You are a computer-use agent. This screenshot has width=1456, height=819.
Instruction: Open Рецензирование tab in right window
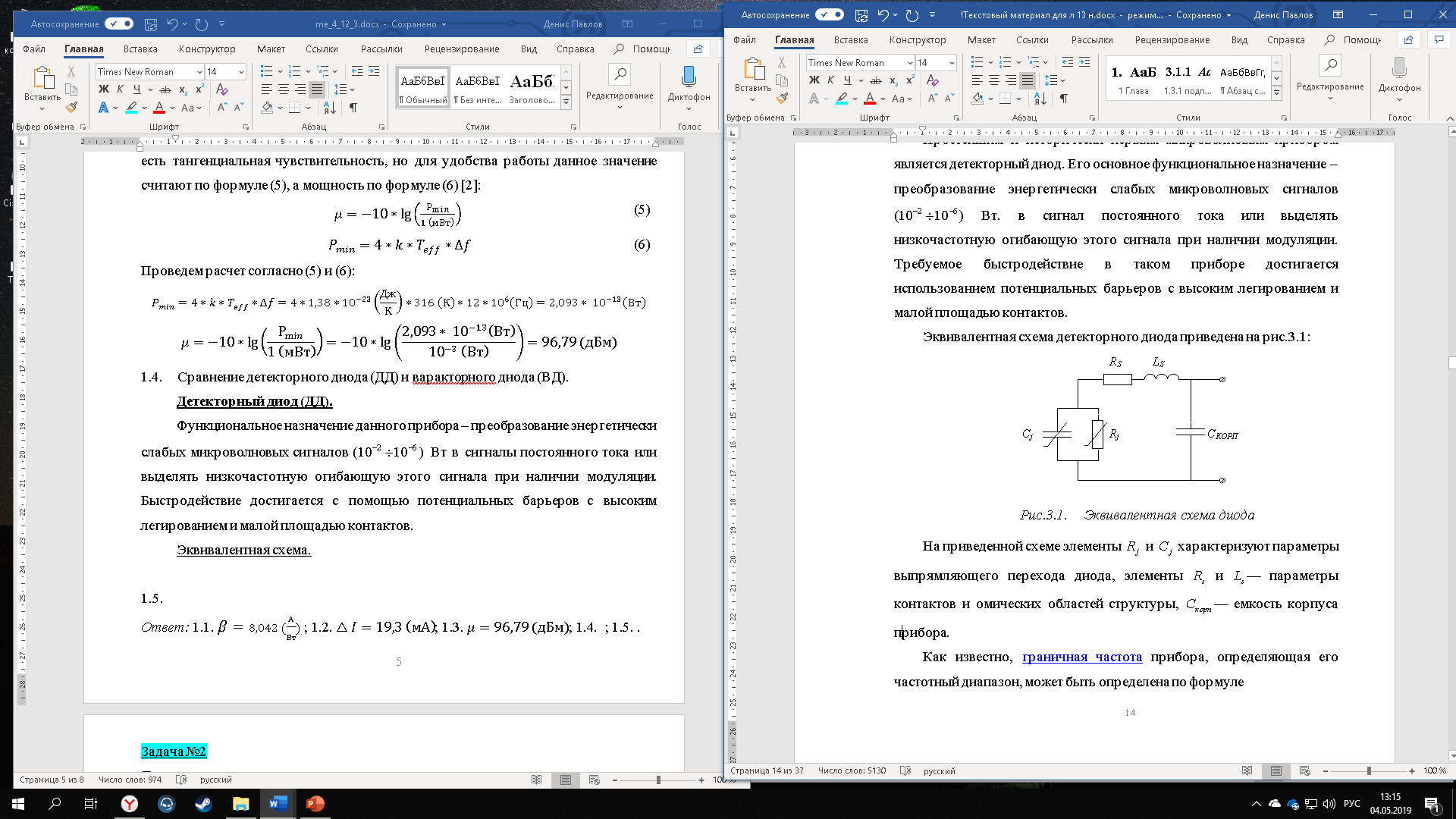point(1172,39)
